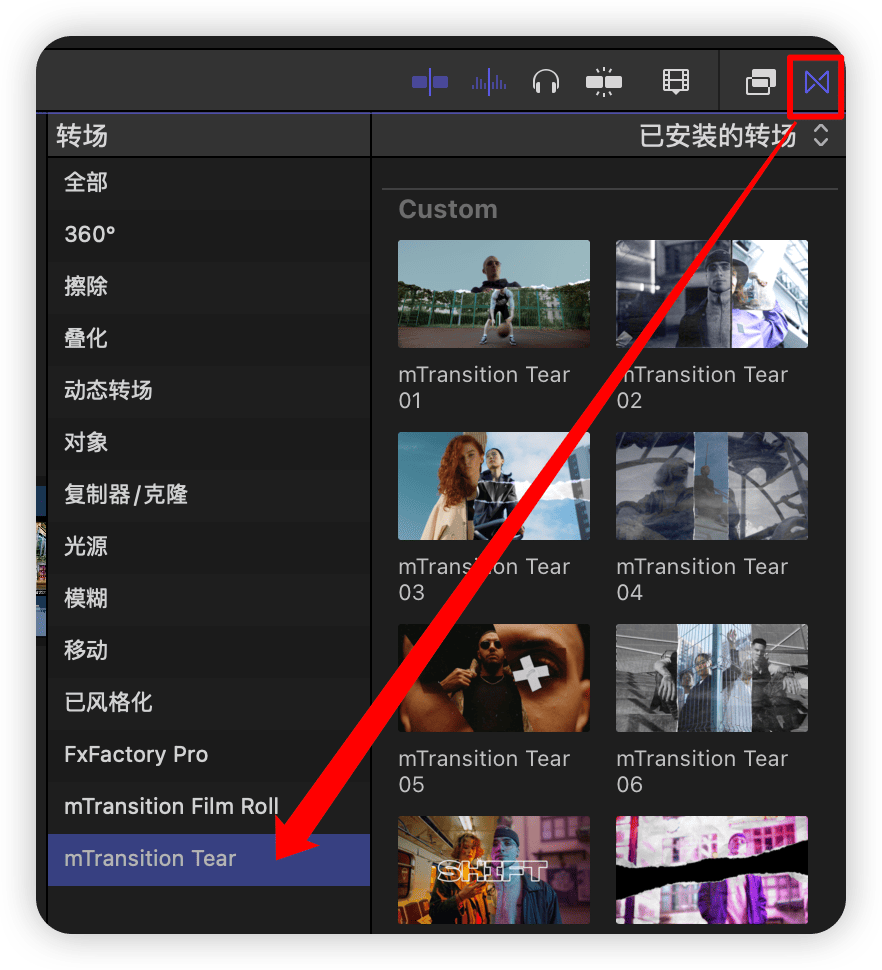This screenshot has height=970, width=882.
Task: Choose the 擦除 category in sidebar
Action: tap(86, 286)
